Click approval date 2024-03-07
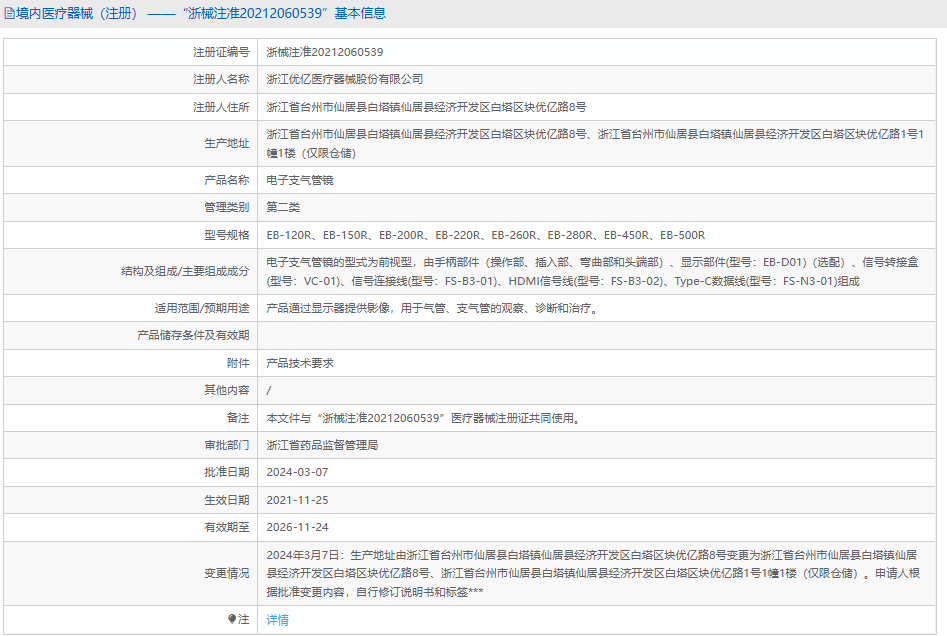 click(x=297, y=472)
